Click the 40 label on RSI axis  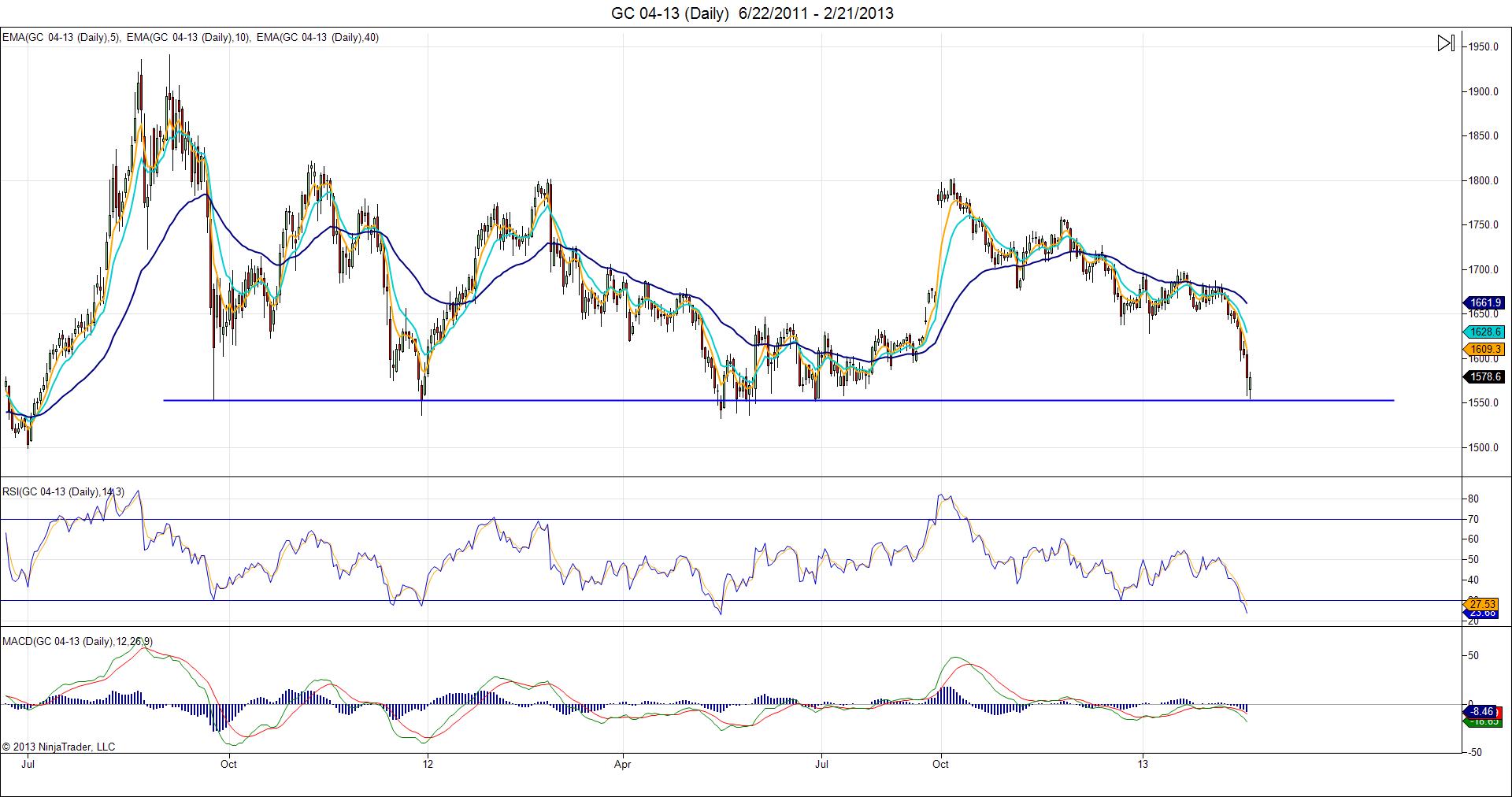[x=1473, y=580]
